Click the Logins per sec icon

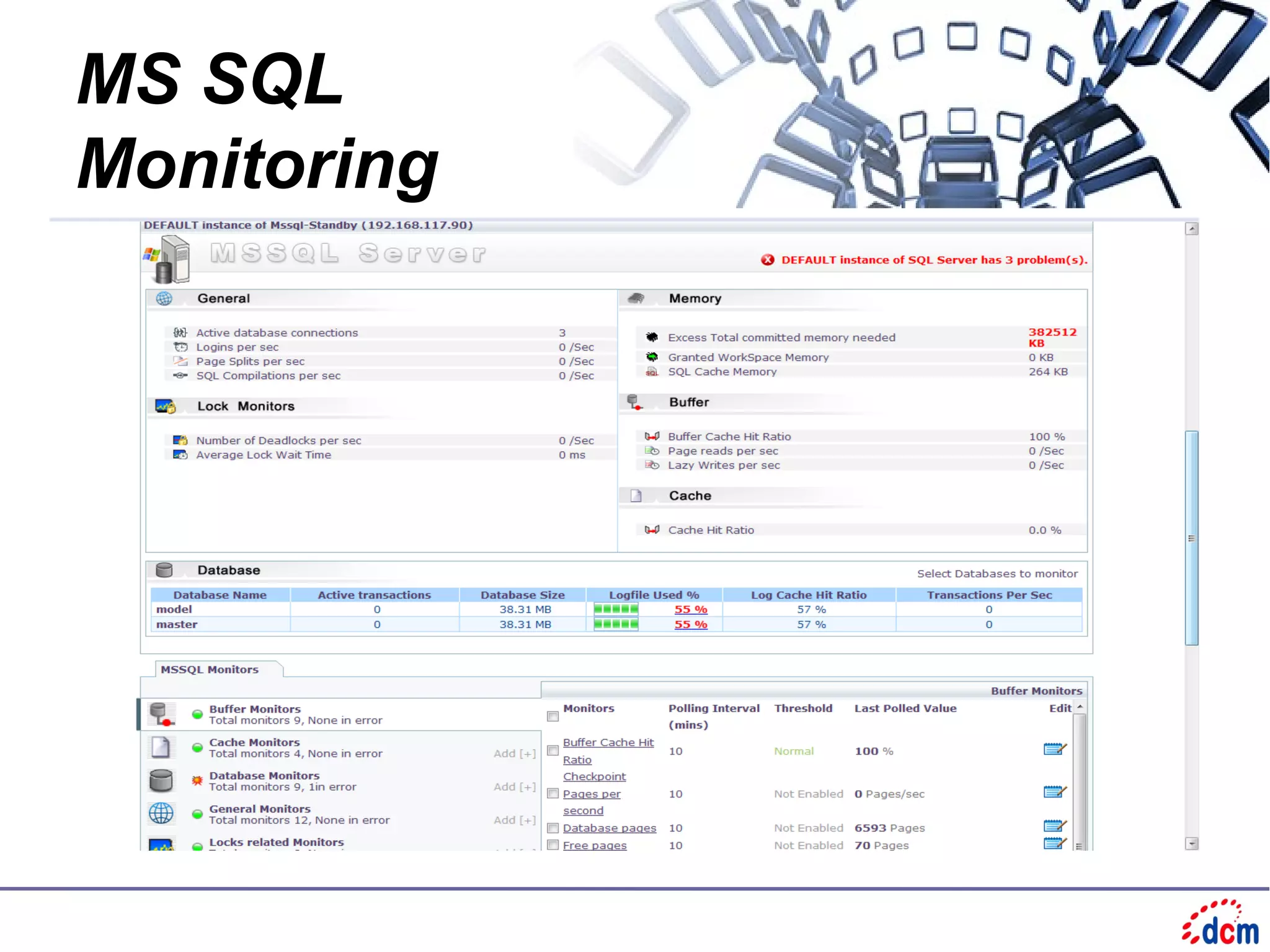180,347
